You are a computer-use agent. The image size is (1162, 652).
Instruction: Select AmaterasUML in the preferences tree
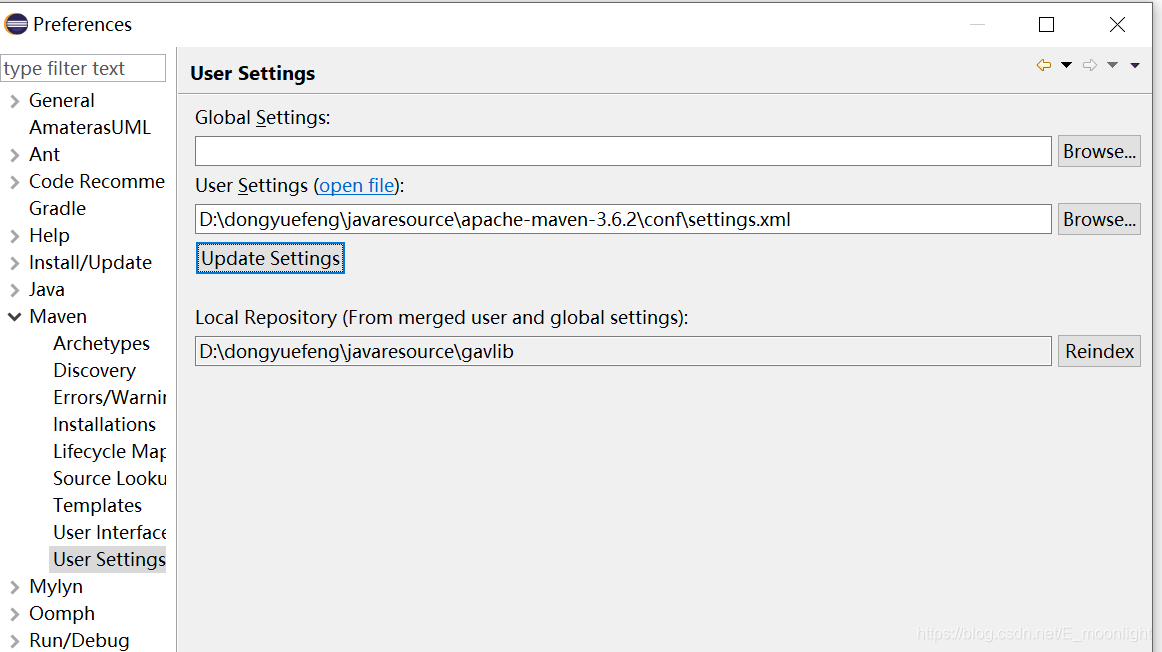tap(90, 127)
